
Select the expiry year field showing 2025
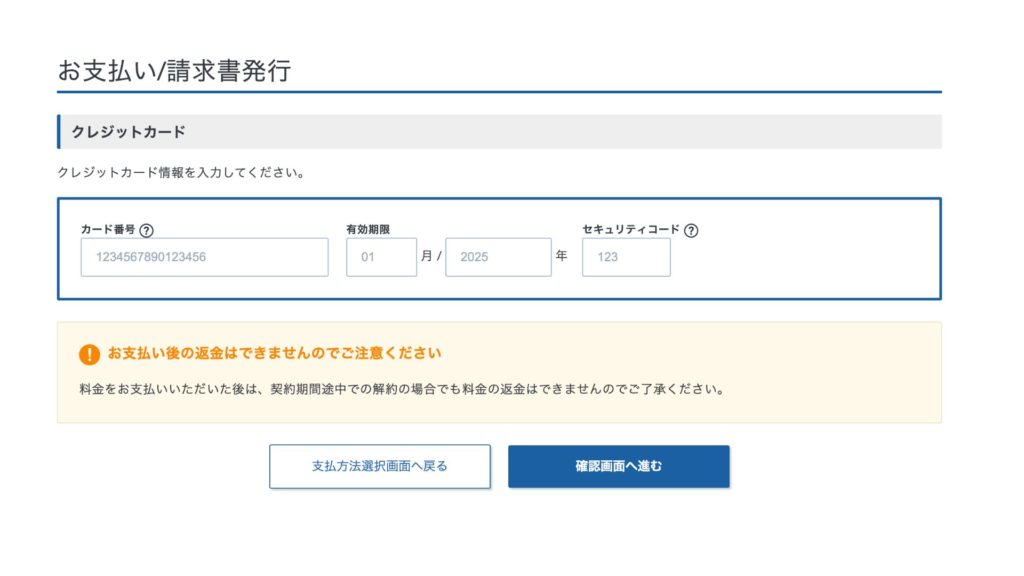[x=498, y=257]
